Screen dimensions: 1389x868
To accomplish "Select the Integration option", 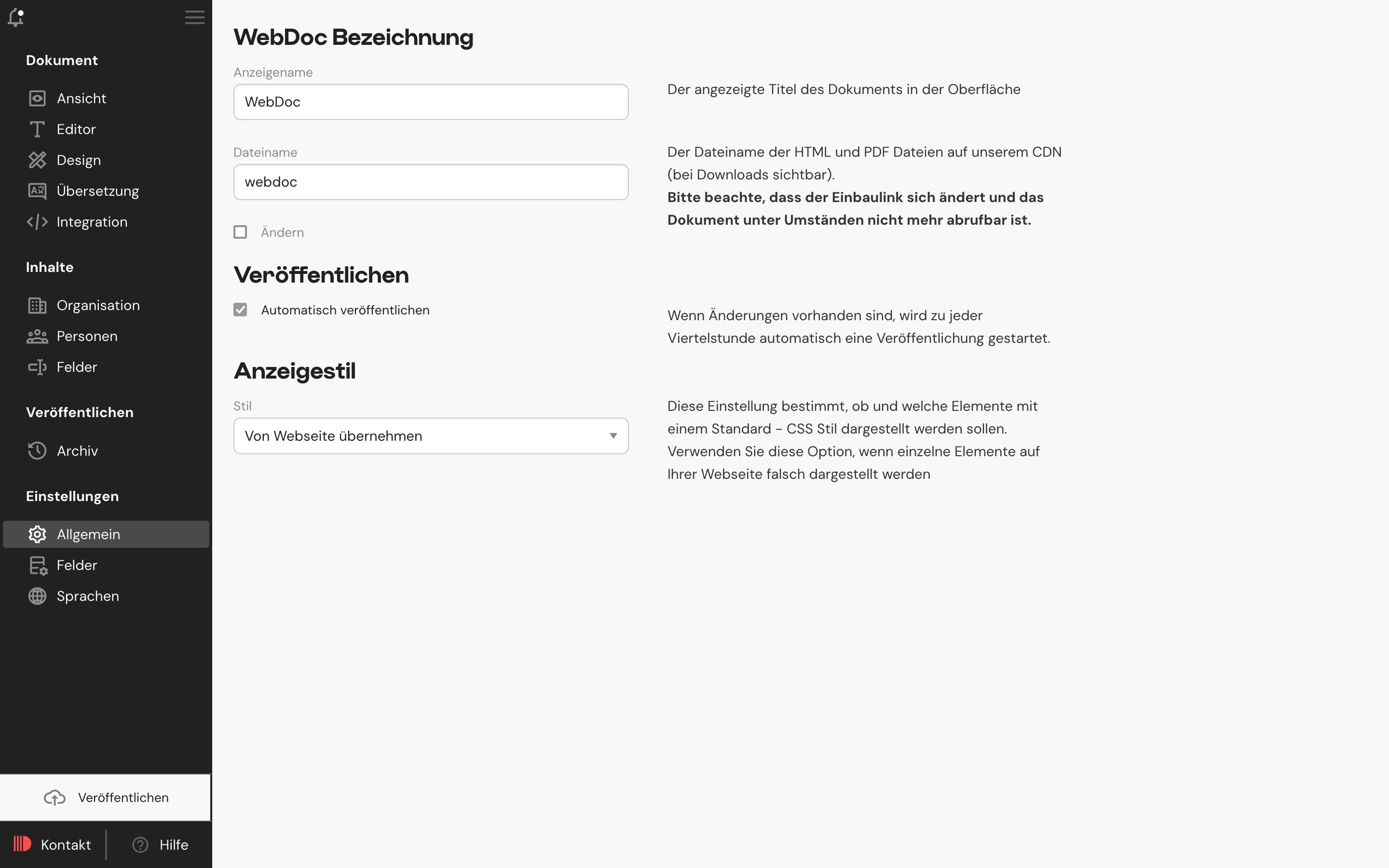I will click(x=92, y=222).
